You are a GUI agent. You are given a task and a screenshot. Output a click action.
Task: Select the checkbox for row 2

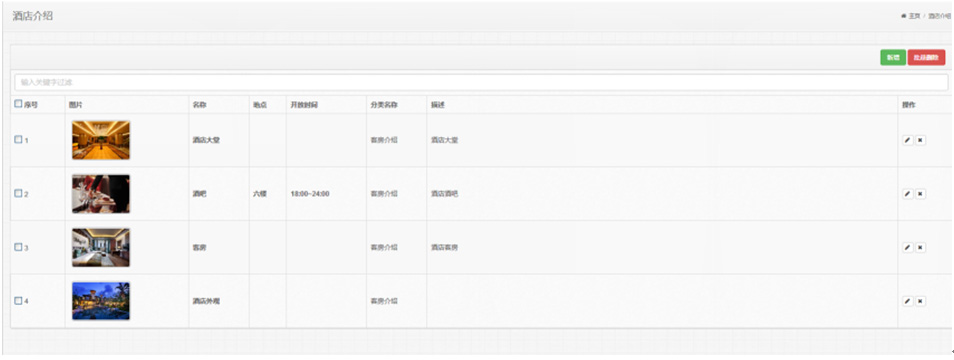[x=18, y=193]
